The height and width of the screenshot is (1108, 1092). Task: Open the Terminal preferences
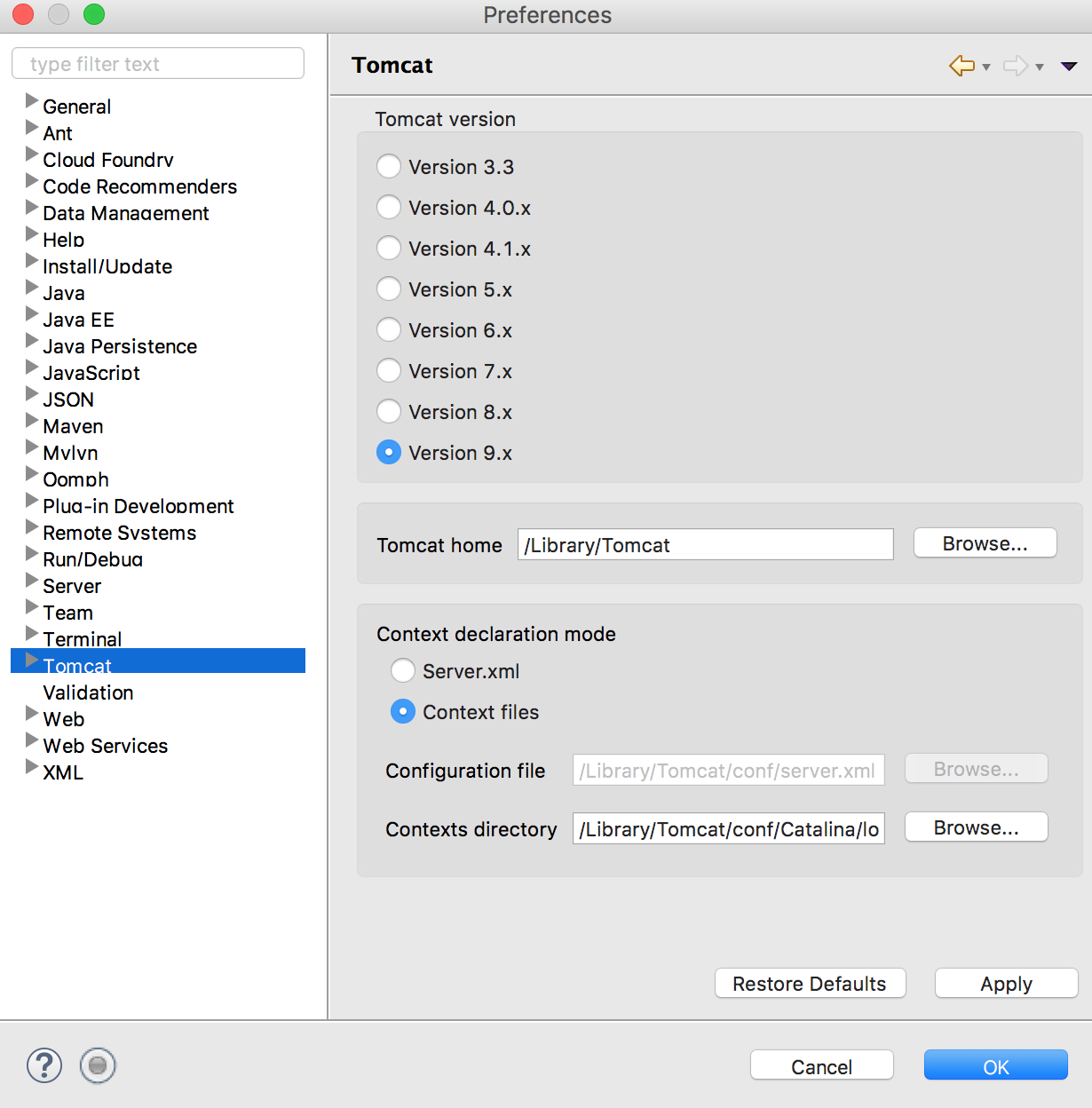[83, 639]
